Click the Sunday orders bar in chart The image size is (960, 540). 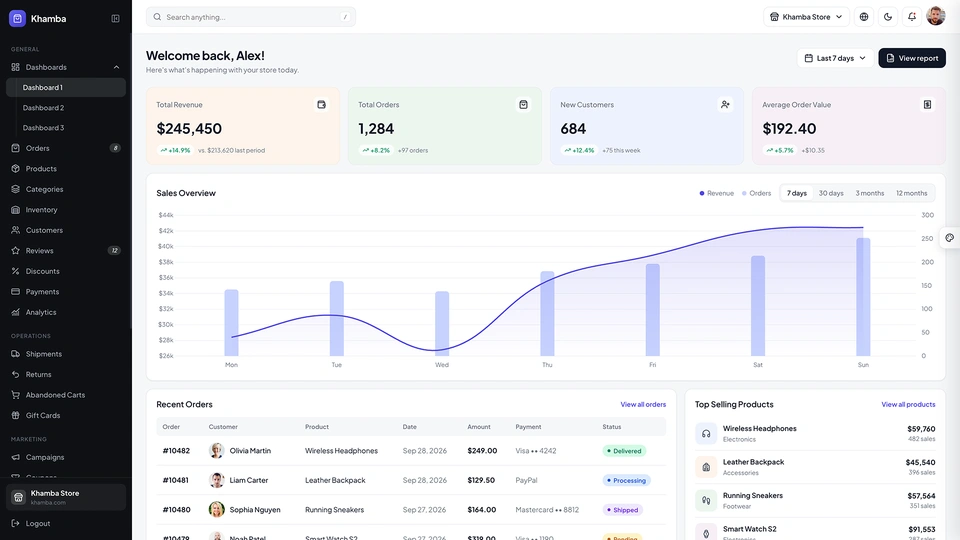(x=863, y=297)
